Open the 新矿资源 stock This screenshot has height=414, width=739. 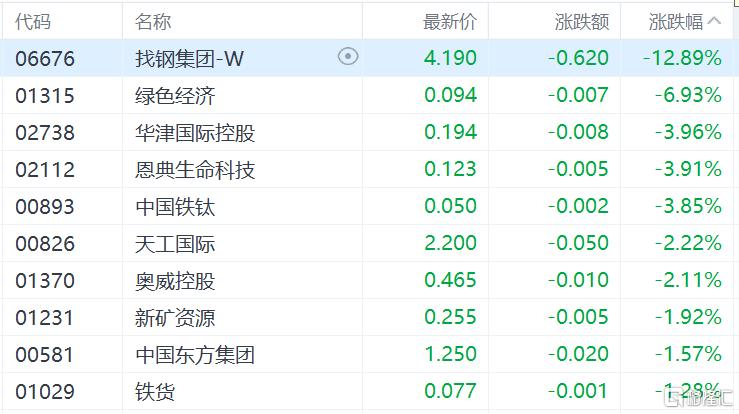[175, 318]
